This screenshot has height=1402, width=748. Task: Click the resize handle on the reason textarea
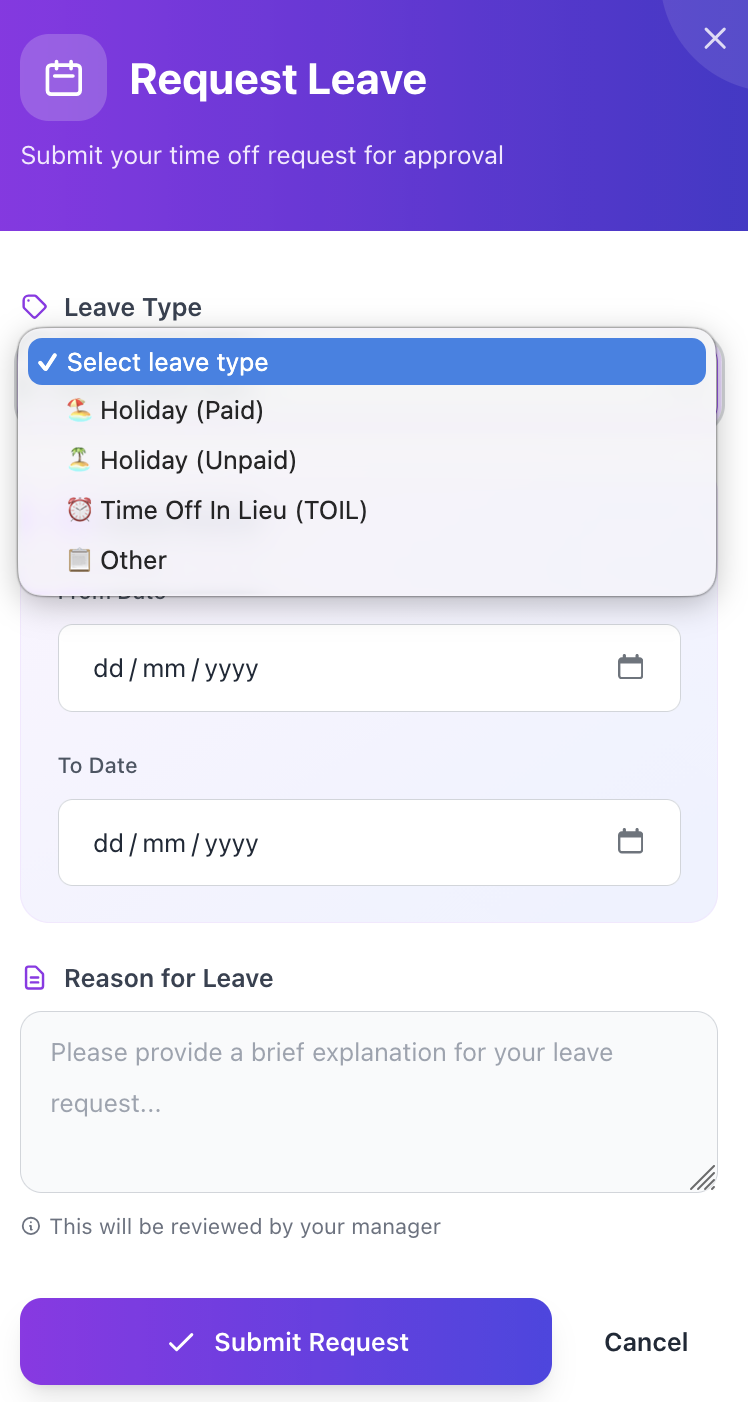click(x=704, y=1179)
